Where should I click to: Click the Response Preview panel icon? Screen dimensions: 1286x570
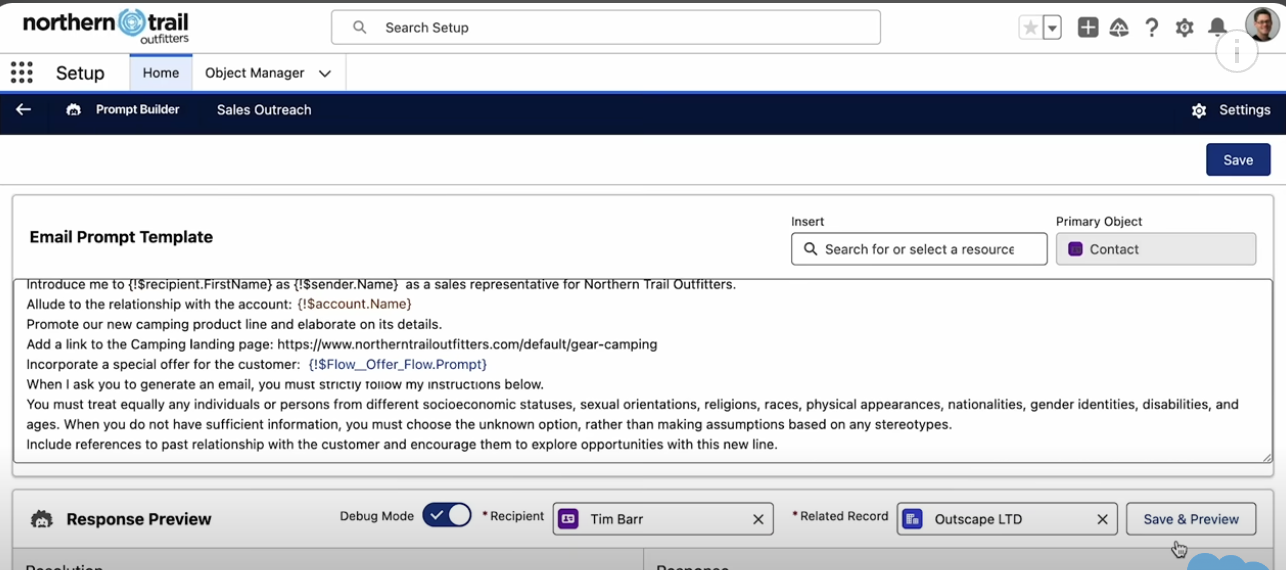tap(41, 519)
